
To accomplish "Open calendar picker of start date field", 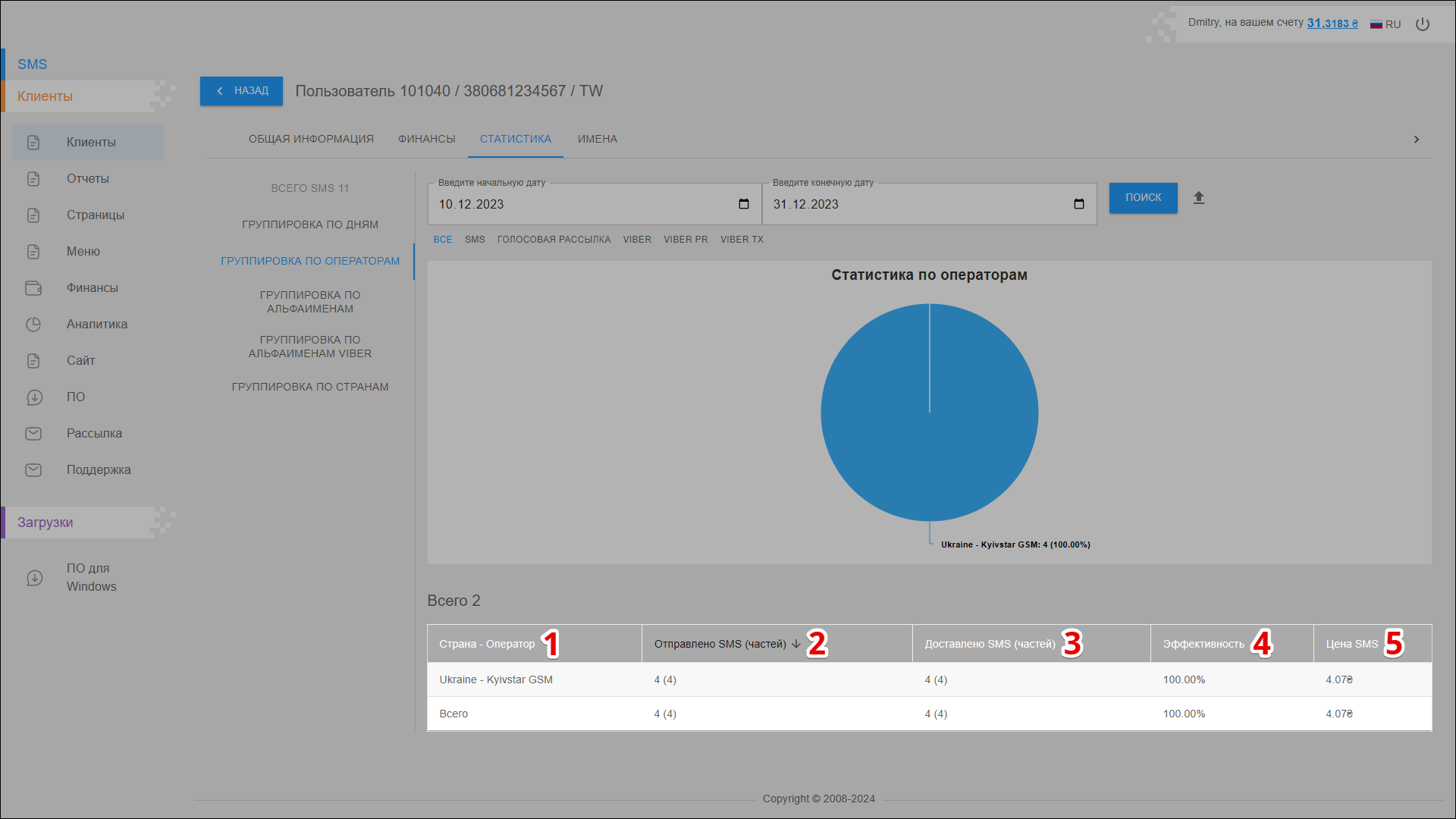I will coord(743,204).
